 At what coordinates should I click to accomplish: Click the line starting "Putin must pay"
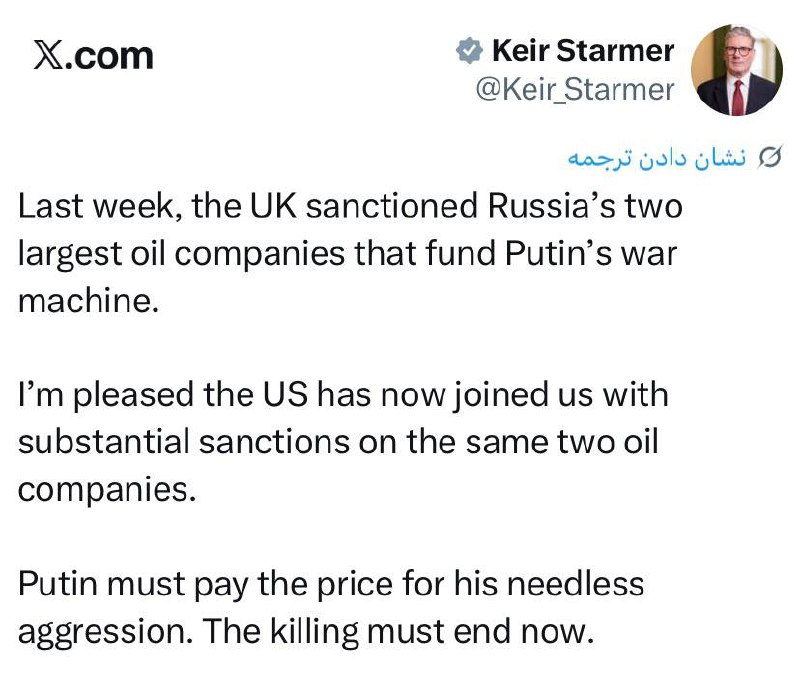coord(331,583)
